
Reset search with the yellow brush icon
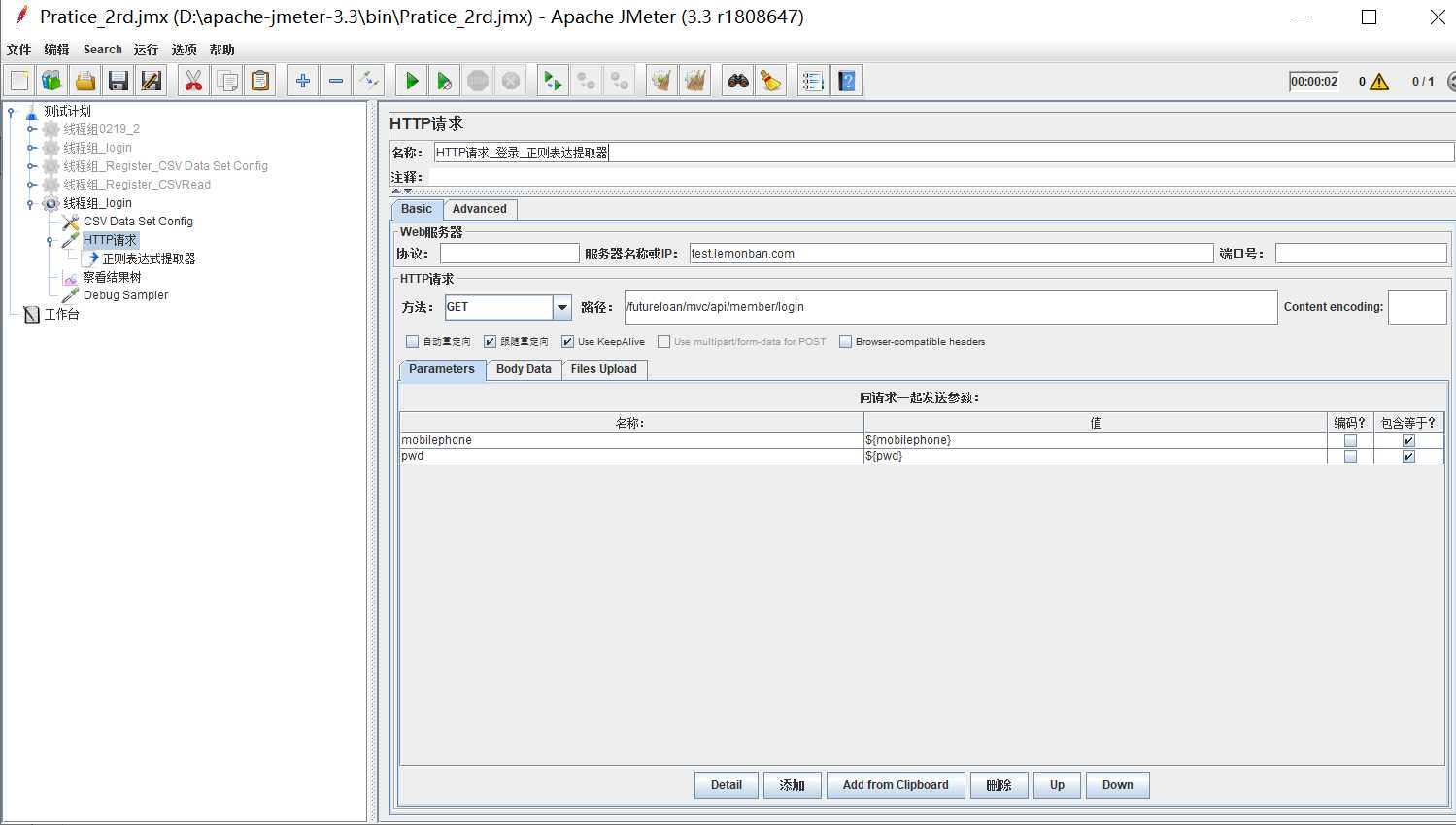(x=771, y=81)
